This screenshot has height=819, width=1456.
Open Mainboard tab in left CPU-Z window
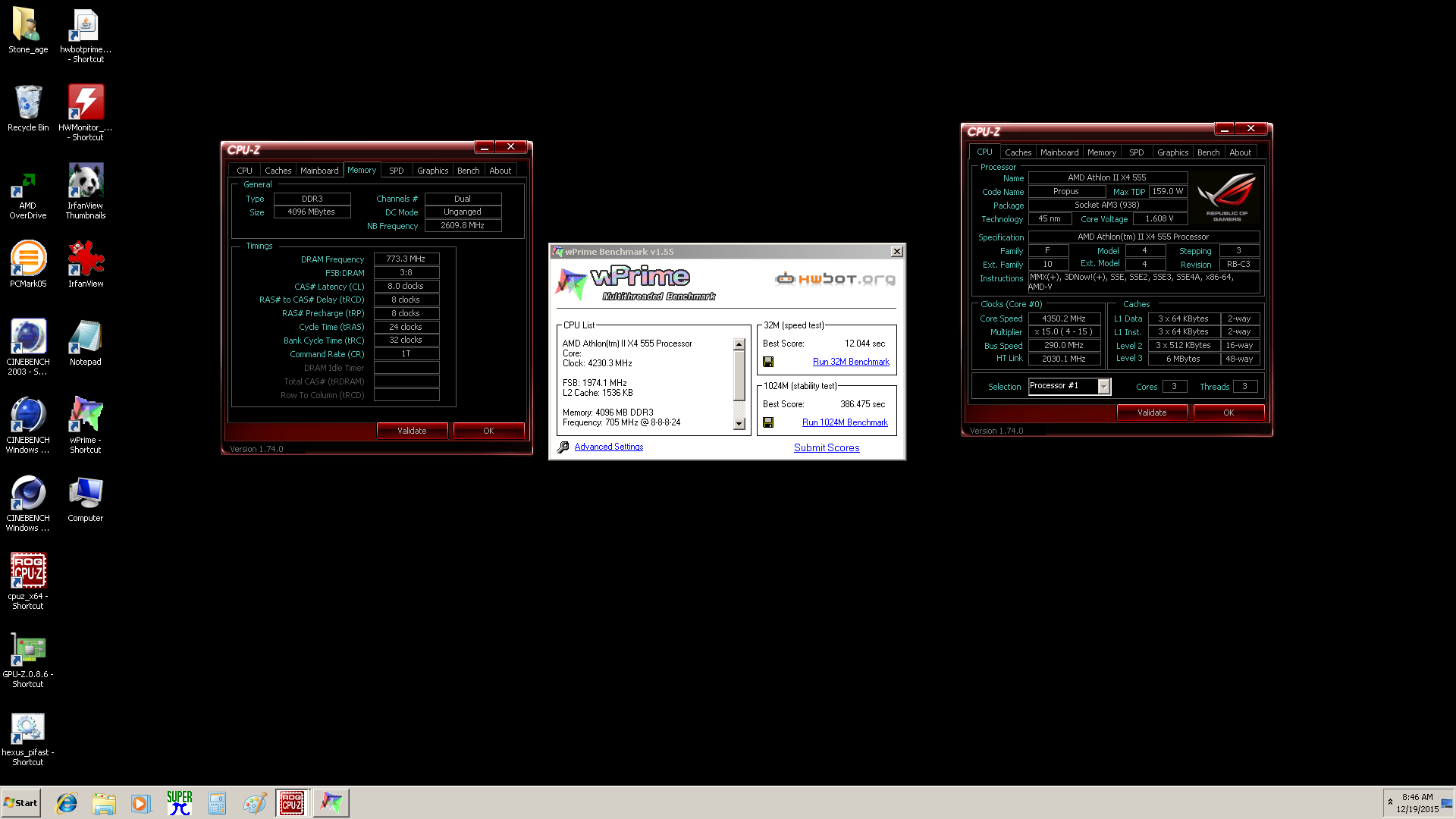point(319,171)
